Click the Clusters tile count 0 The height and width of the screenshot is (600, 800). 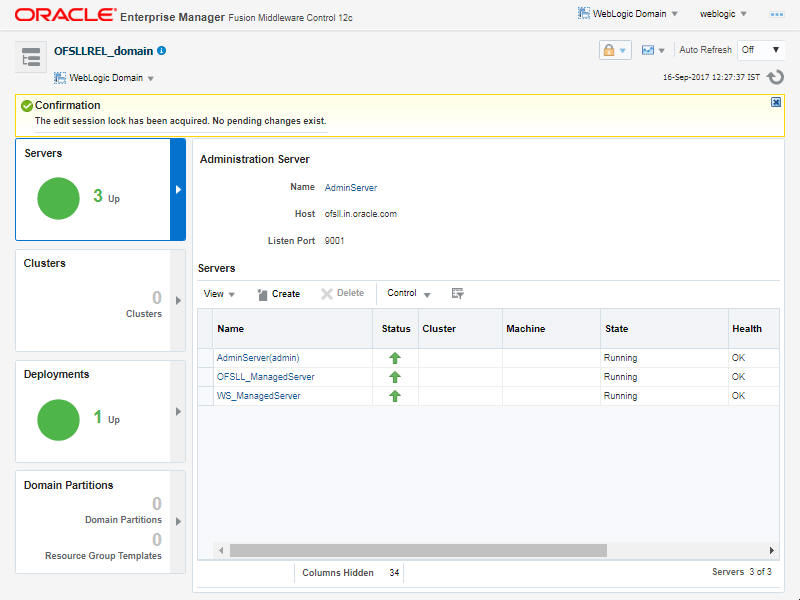click(x=157, y=297)
